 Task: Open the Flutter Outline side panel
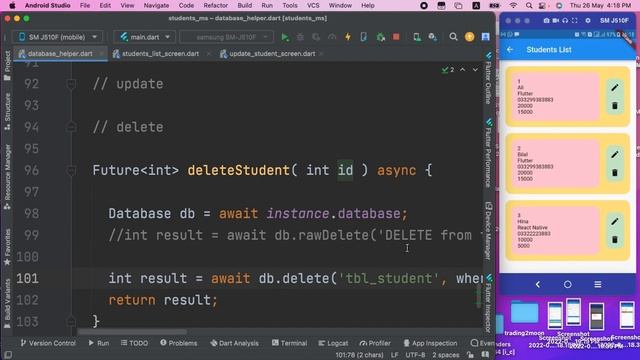(489, 78)
